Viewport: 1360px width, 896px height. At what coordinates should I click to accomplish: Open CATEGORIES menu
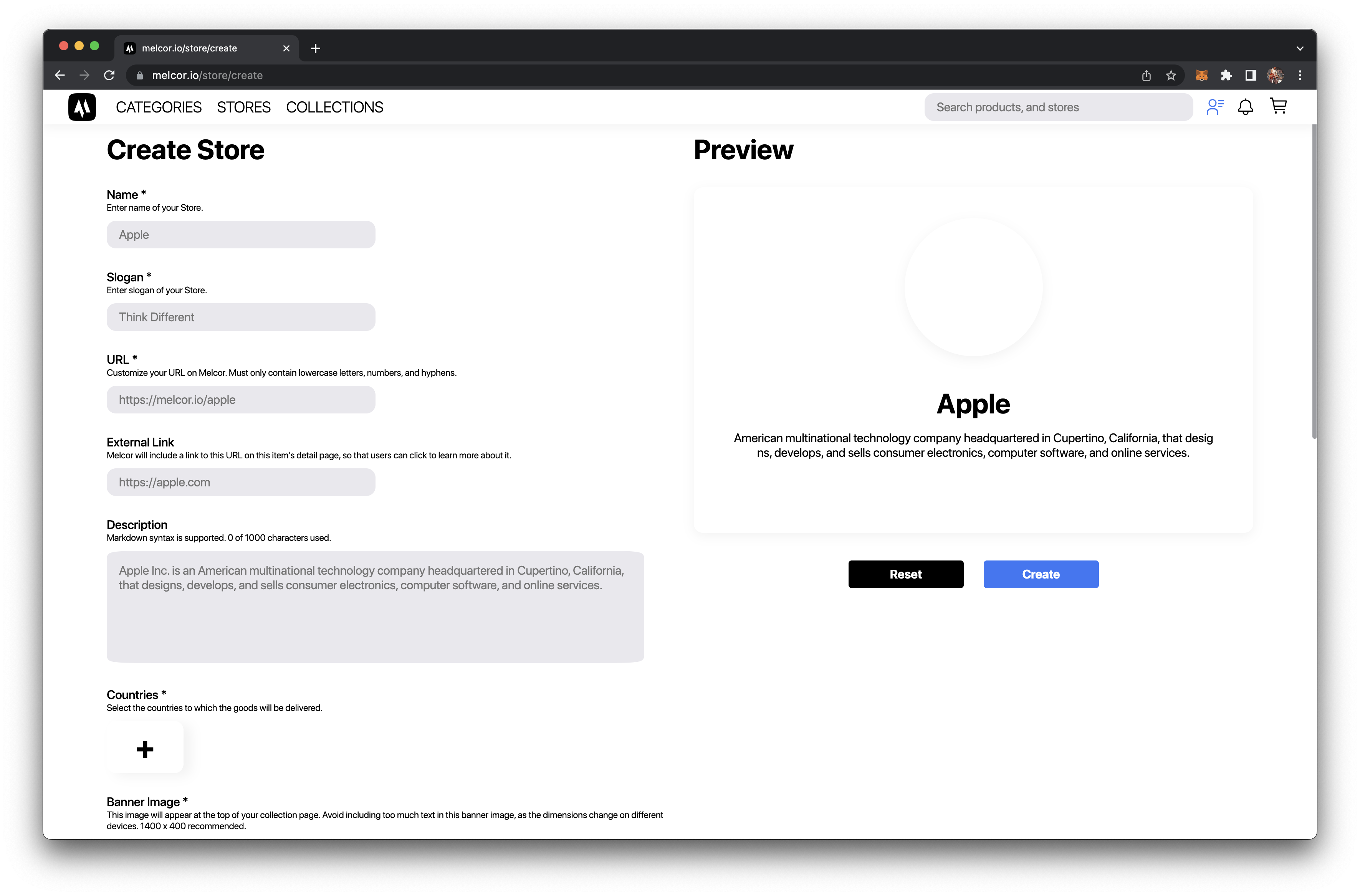(x=158, y=107)
